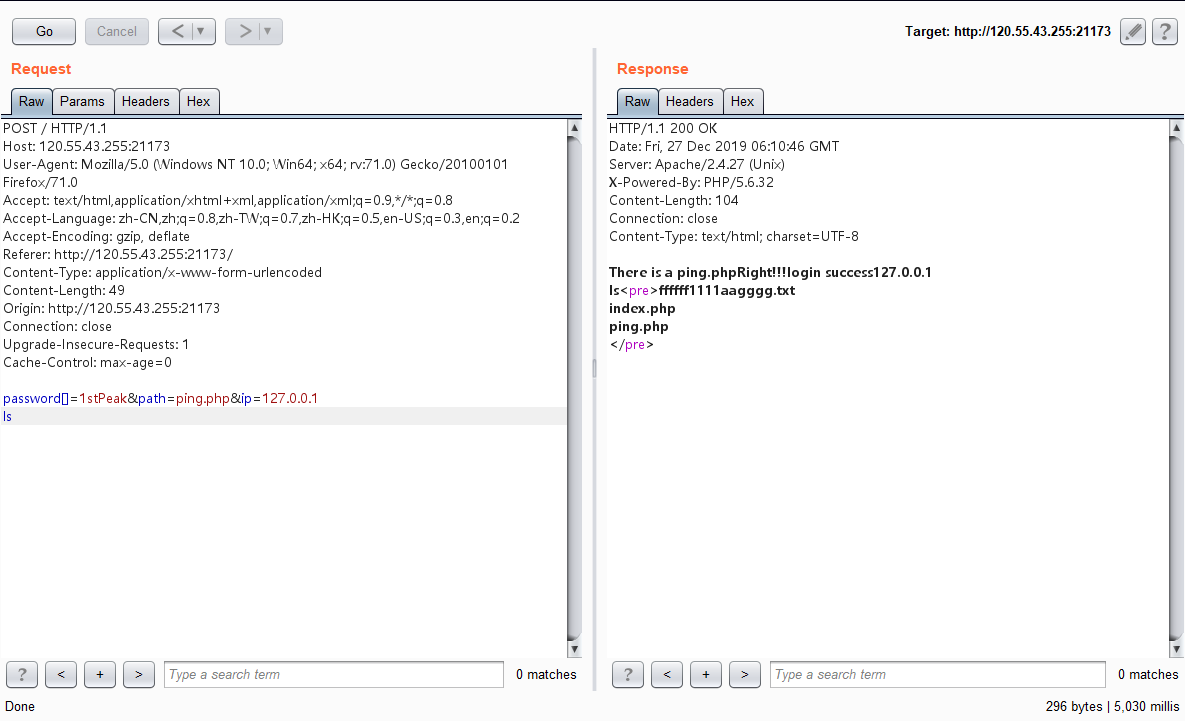Click the 'POST / HTTP/1.1' request line

tap(55, 128)
